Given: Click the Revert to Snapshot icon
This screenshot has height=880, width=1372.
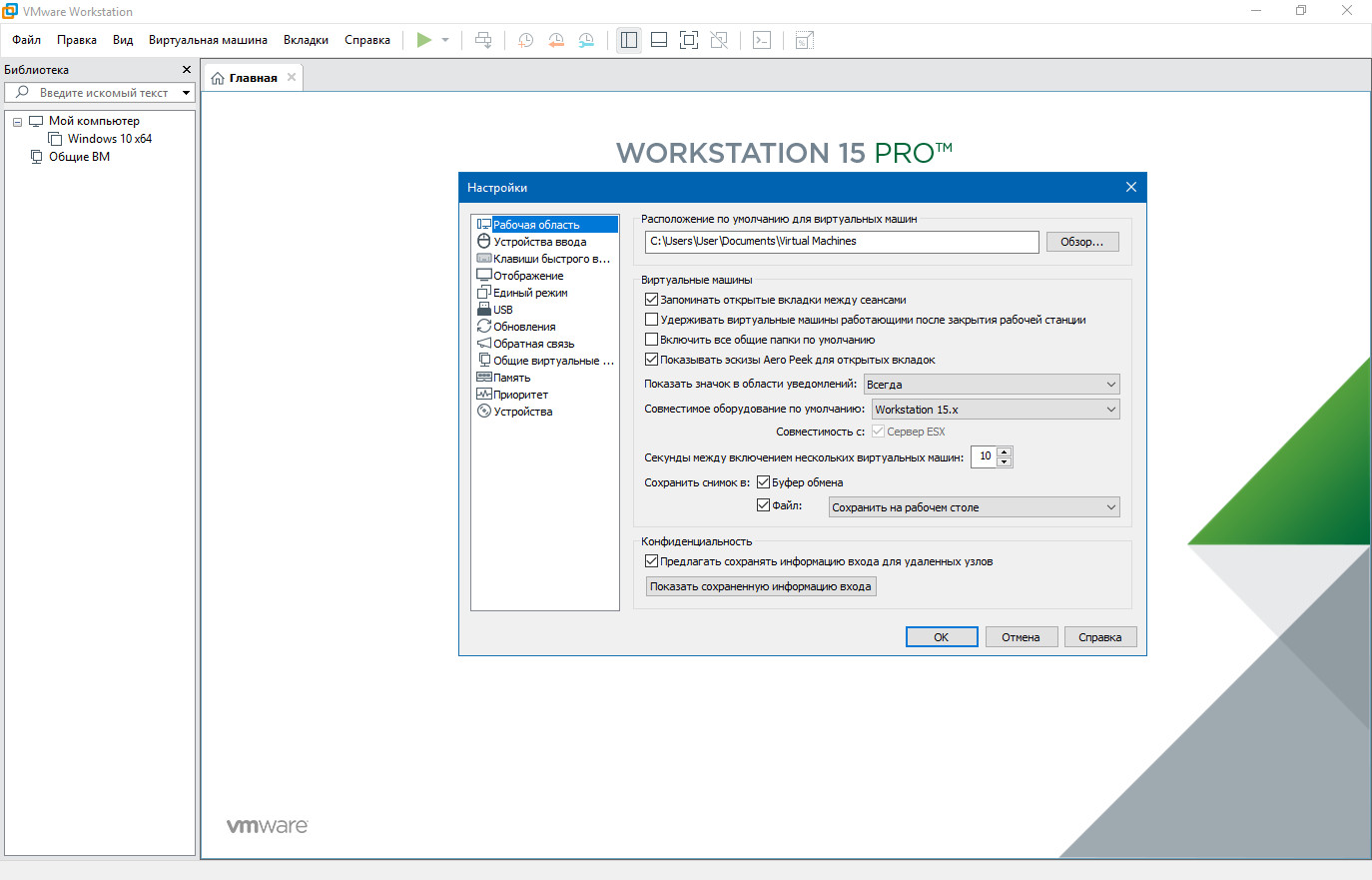Looking at the screenshot, I should (556, 40).
